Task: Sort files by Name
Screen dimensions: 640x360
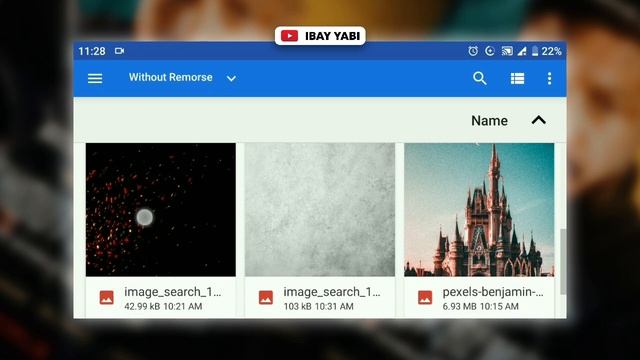Action: [489, 120]
